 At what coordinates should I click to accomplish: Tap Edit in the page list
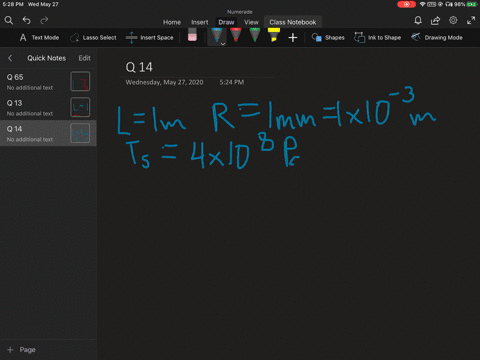coord(84,58)
